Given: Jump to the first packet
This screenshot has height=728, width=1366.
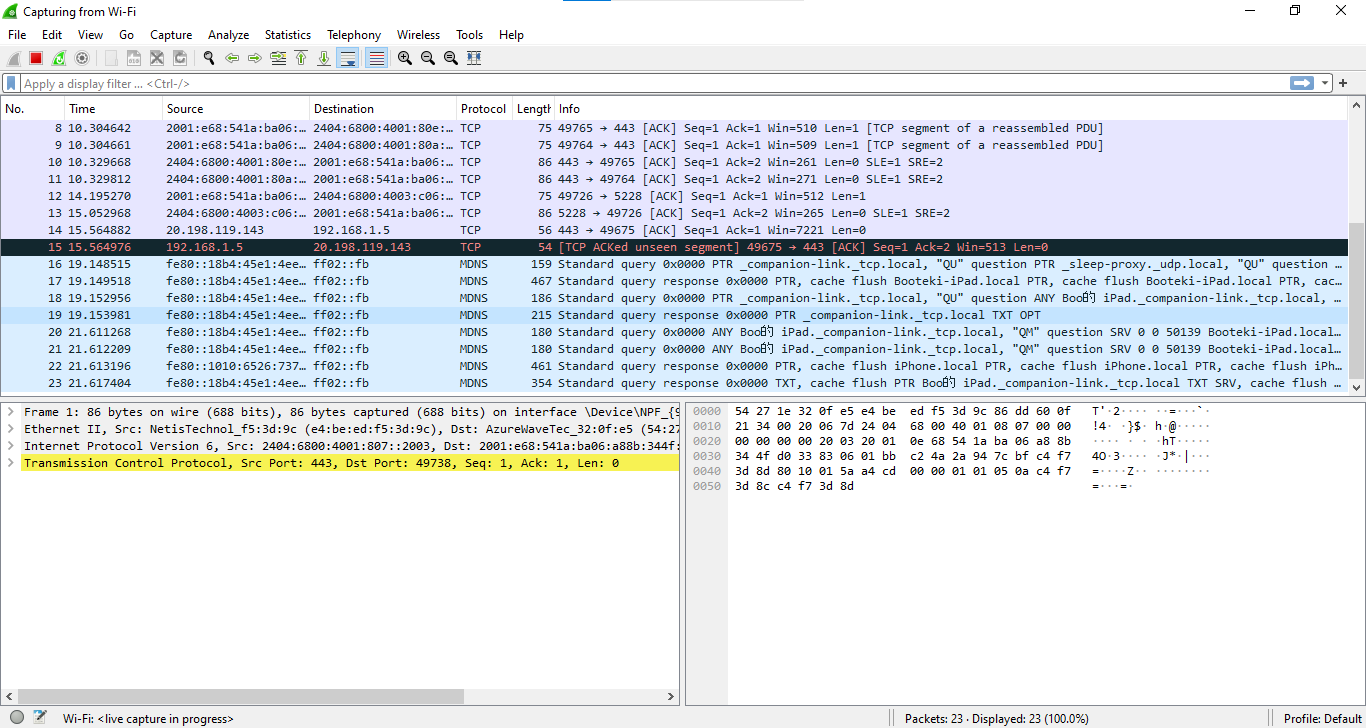Looking at the screenshot, I should coord(301,57).
